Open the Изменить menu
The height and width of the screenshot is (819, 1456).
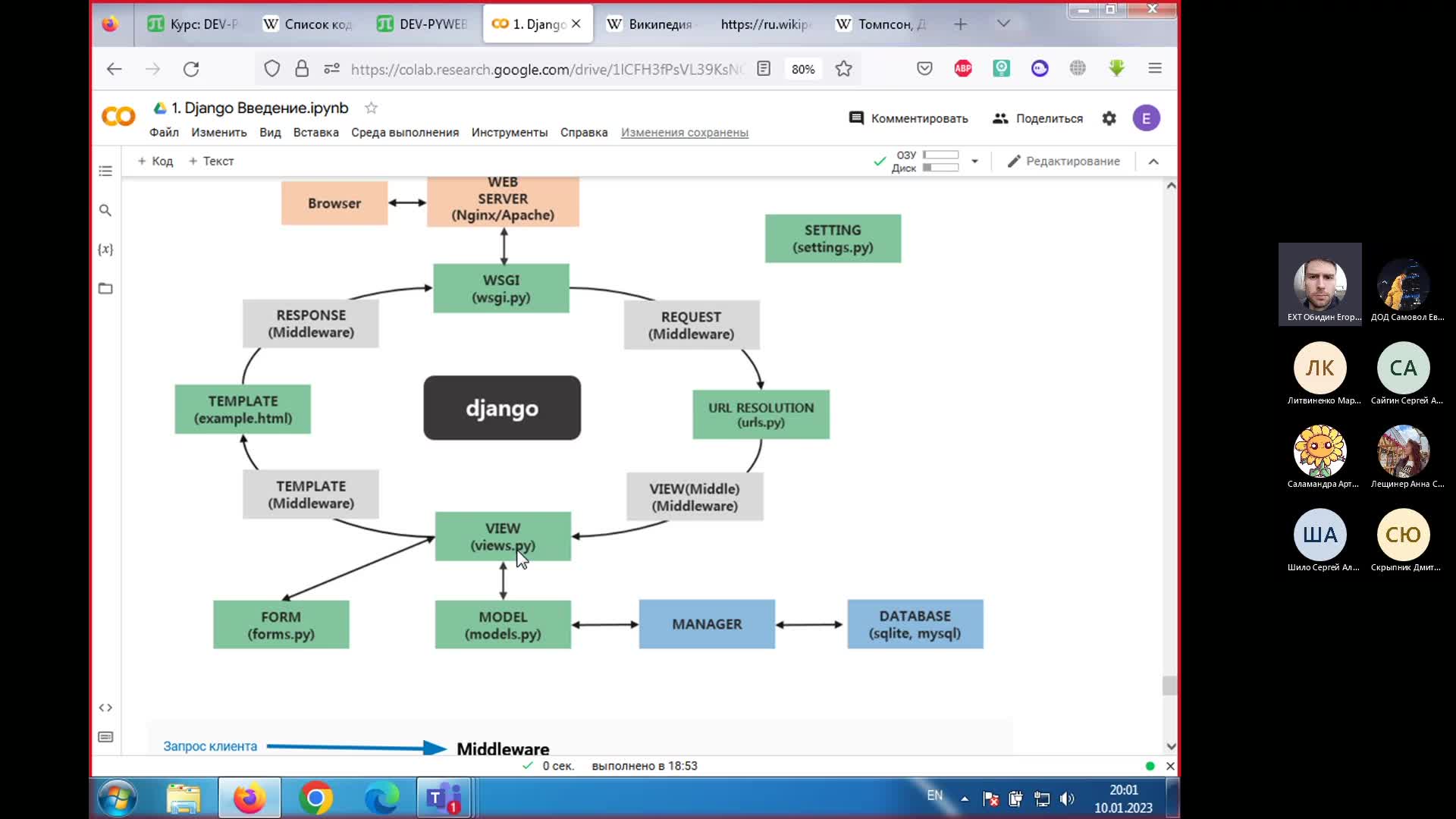coord(219,132)
